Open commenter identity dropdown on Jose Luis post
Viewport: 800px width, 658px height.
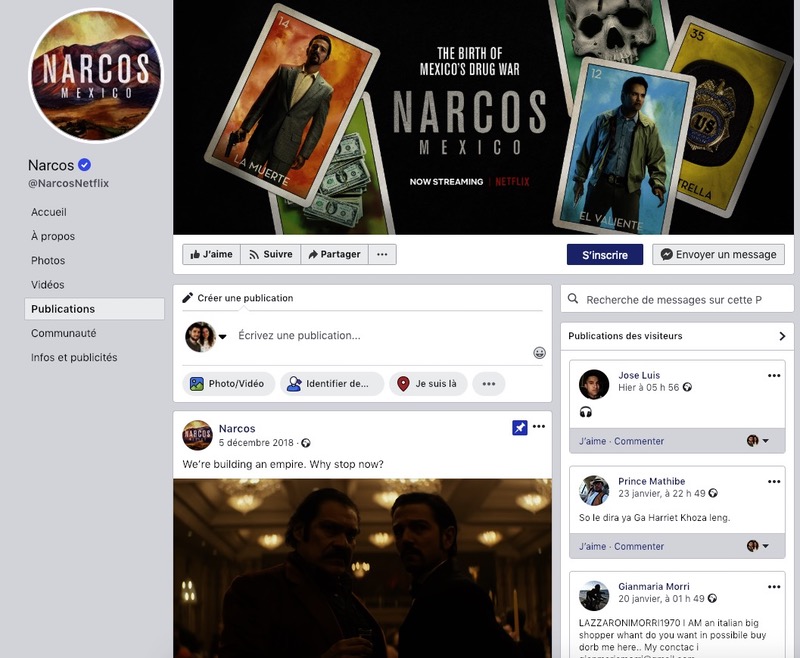(x=759, y=441)
